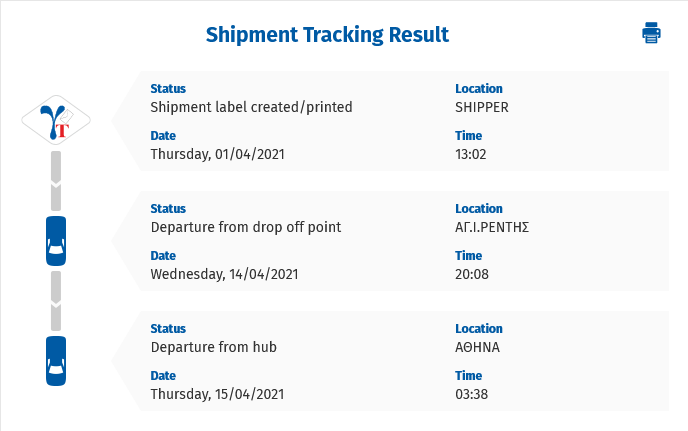
Task: Click the car icon for drop off departure
Action: click(x=56, y=241)
